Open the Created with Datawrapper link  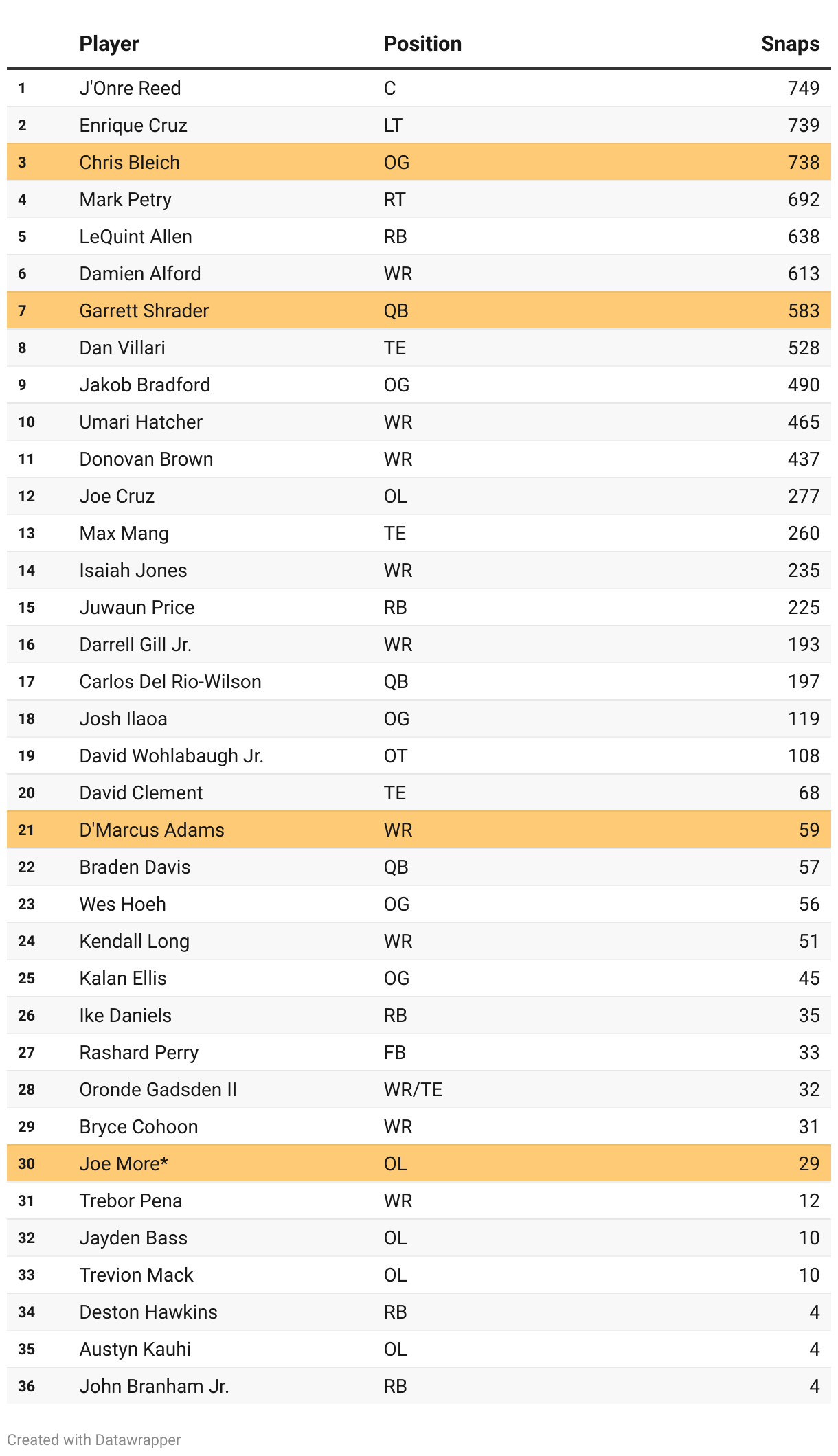(94, 1440)
